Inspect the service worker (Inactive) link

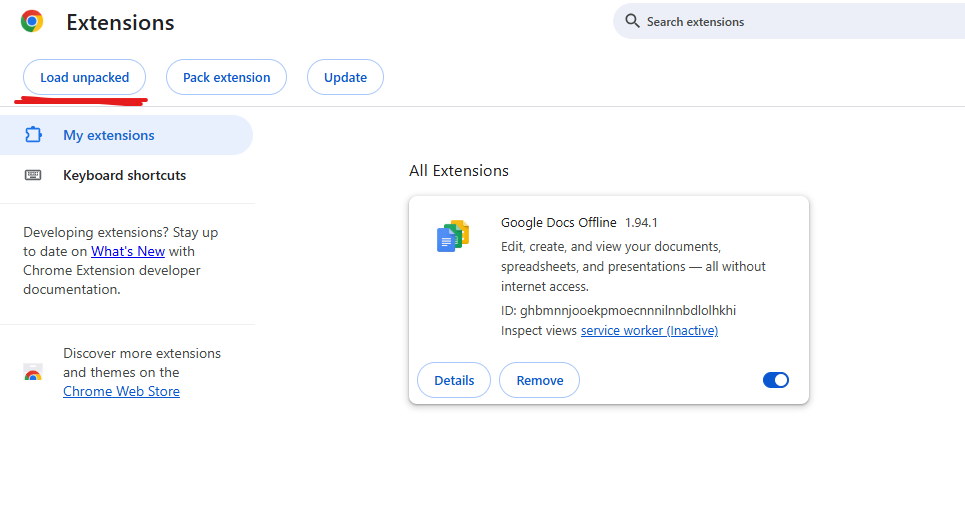tap(649, 330)
